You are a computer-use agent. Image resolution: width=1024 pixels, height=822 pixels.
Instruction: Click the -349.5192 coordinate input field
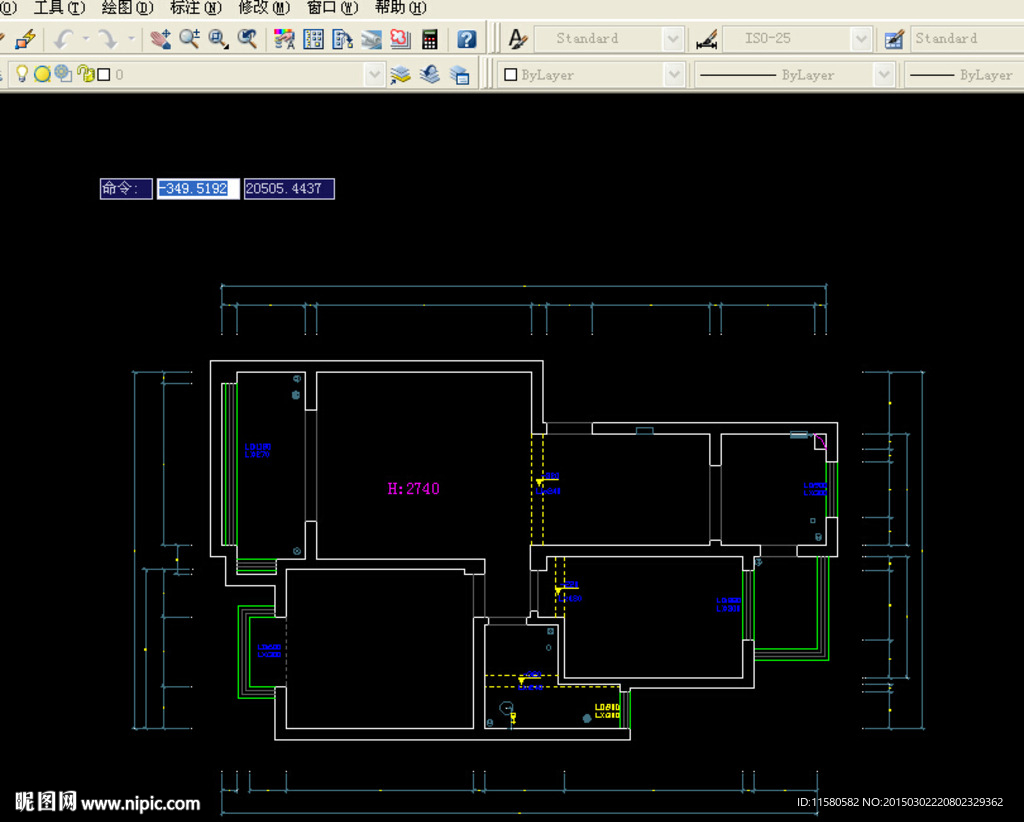pyautogui.click(x=197, y=188)
